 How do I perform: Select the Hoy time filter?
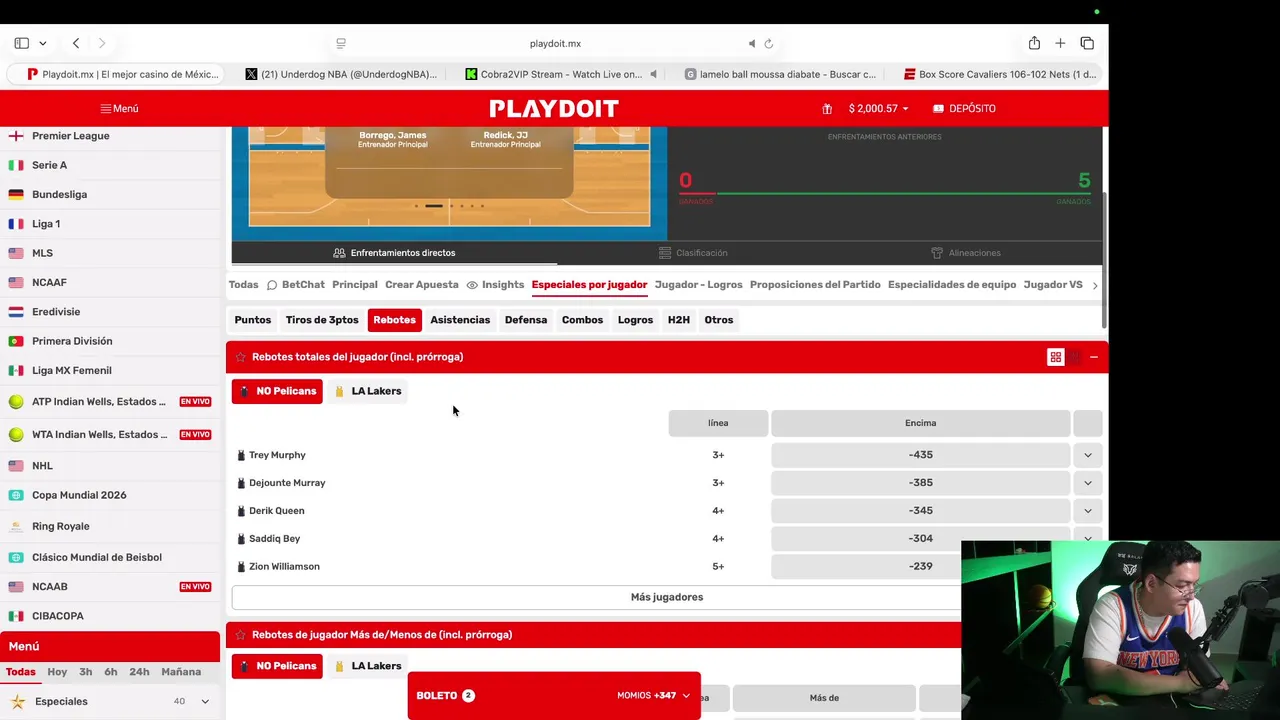[57, 672]
